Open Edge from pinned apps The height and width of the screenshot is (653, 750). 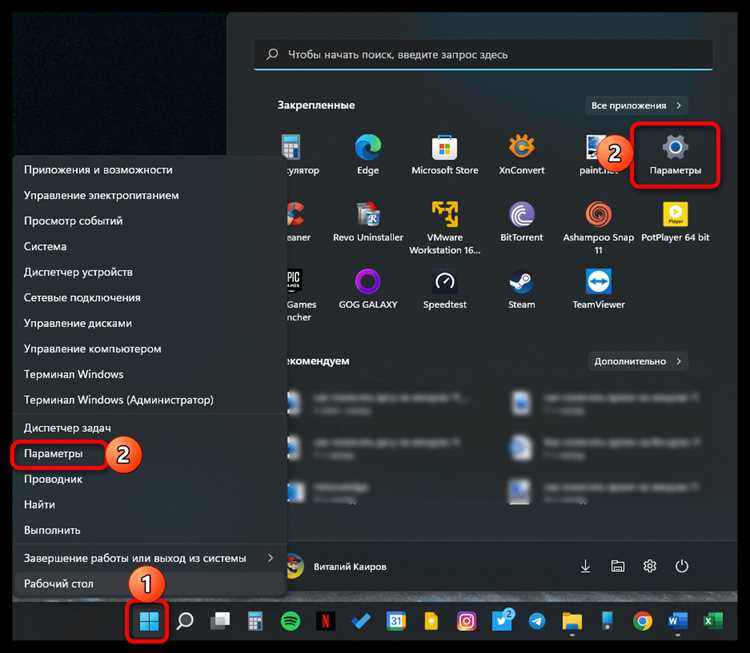click(368, 154)
